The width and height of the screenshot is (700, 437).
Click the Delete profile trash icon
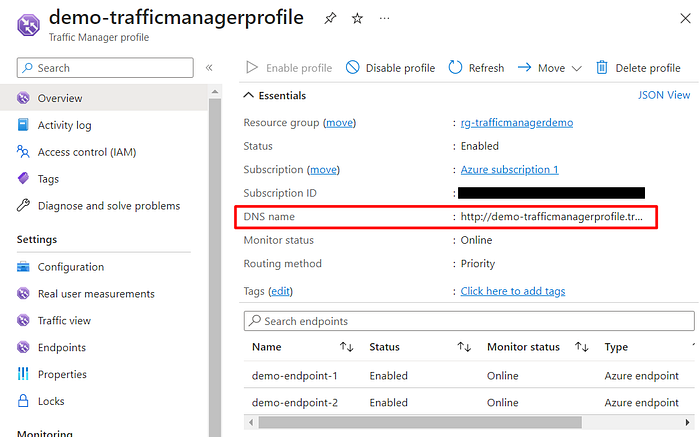[x=602, y=67]
